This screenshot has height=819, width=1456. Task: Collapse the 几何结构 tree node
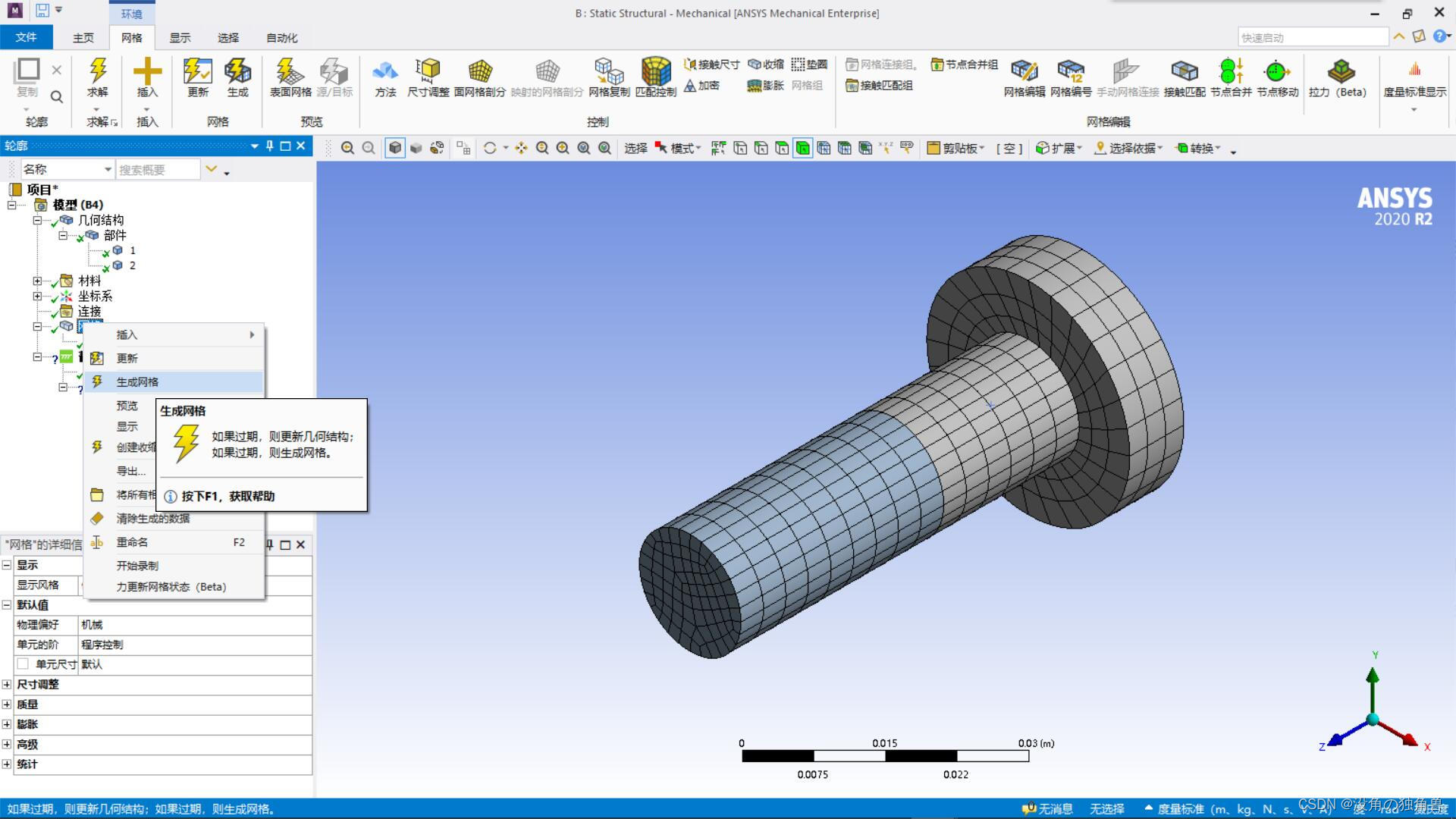(x=36, y=221)
